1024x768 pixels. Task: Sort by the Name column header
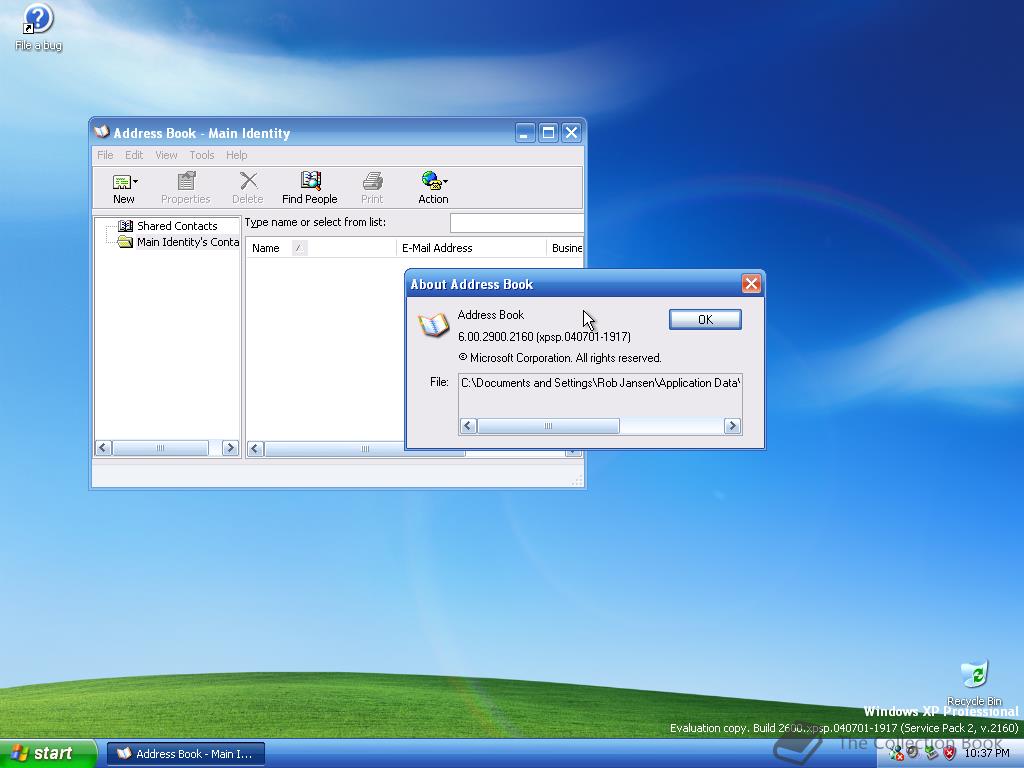(320, 248)
